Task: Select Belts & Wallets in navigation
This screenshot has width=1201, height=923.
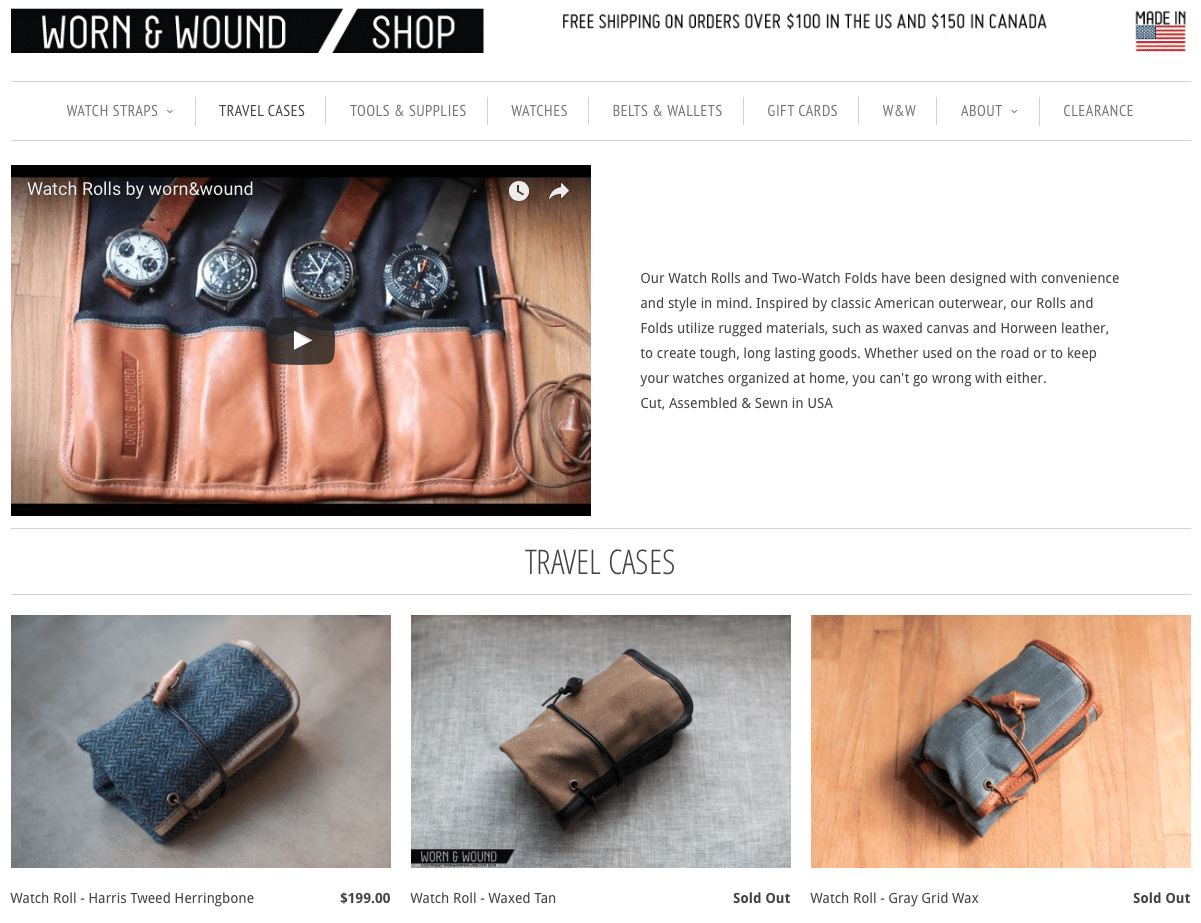Action: click(667, 111)
